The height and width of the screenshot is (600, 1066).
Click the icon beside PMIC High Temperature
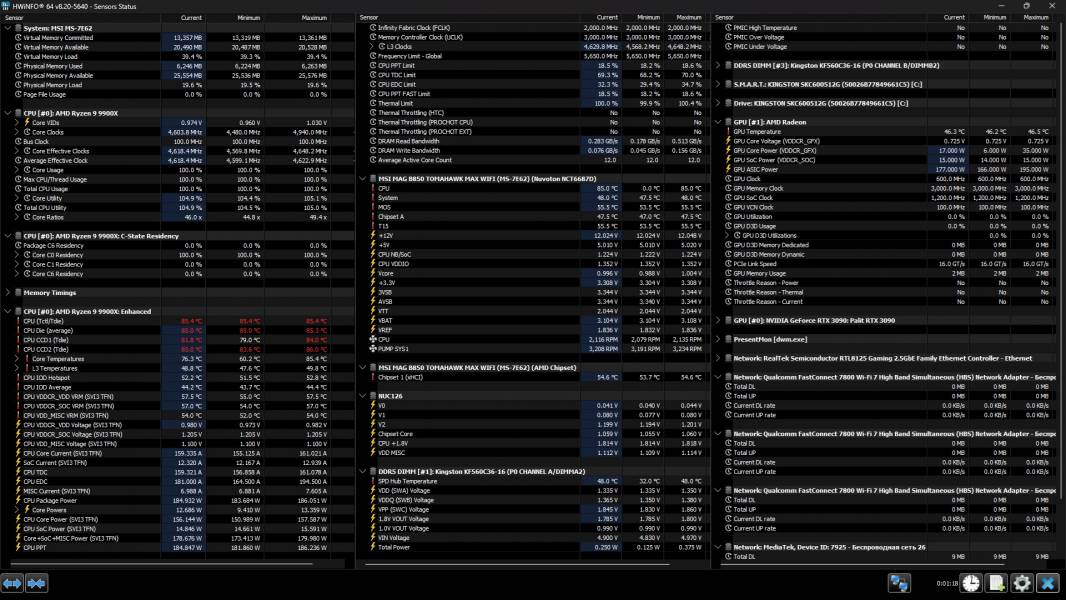click(728, 28)
